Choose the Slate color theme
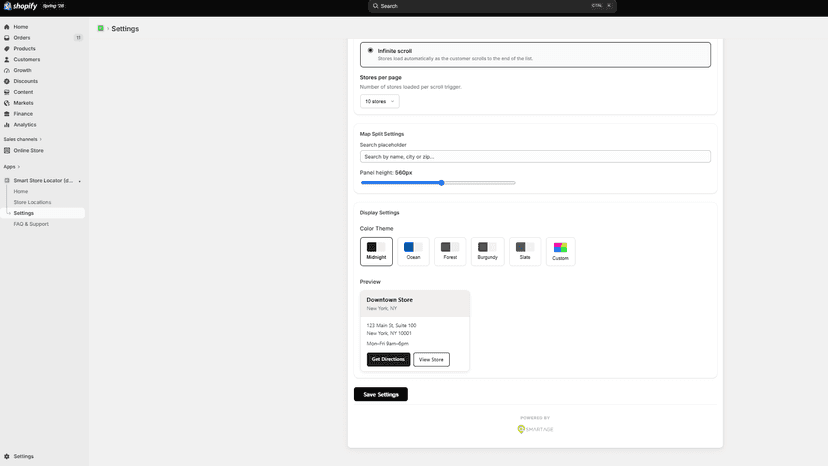The width and height of the screenshot is (828, 466). click(525, 251)
